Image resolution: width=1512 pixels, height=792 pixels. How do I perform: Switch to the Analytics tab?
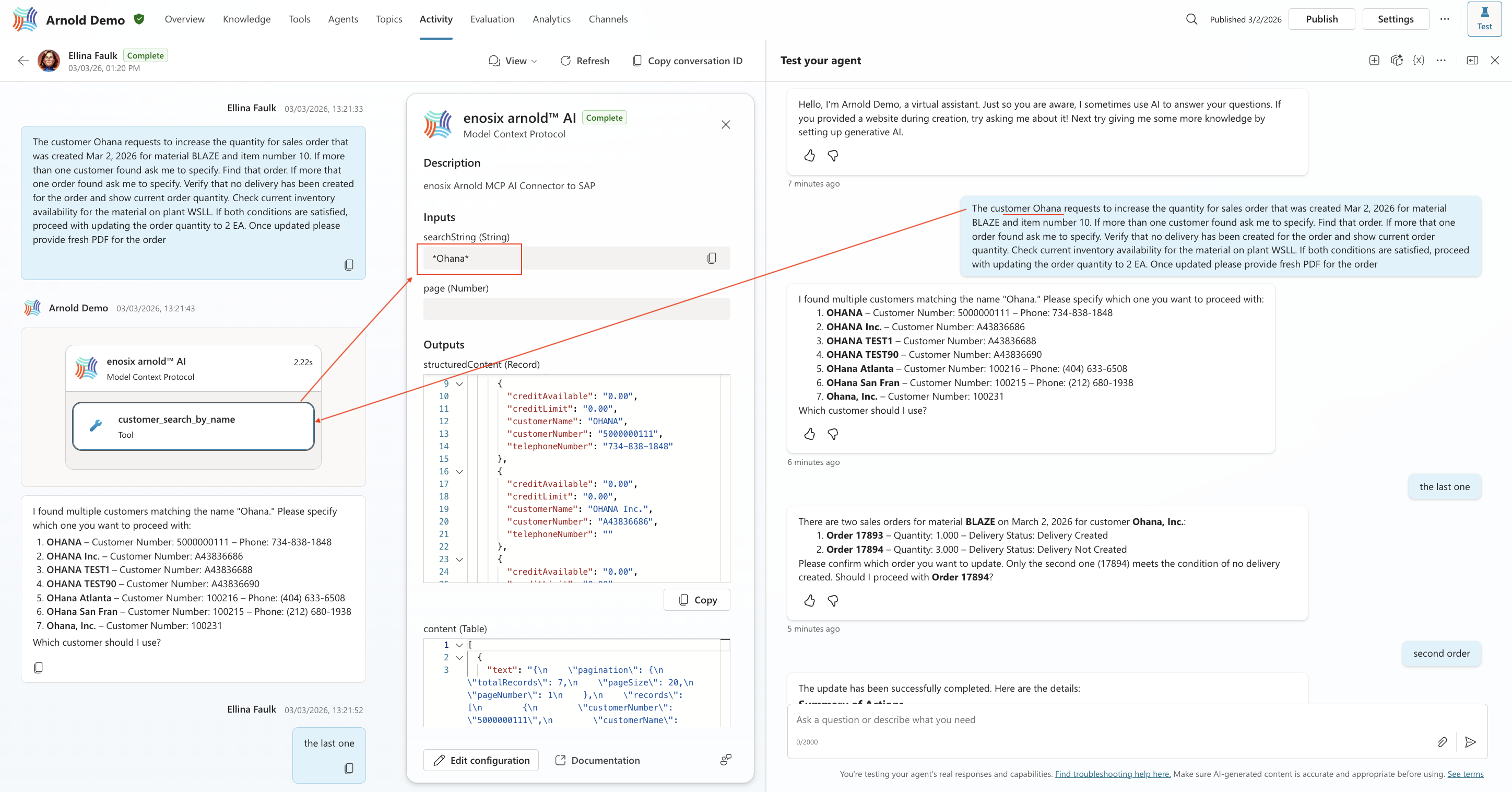(x=551, y=19)
